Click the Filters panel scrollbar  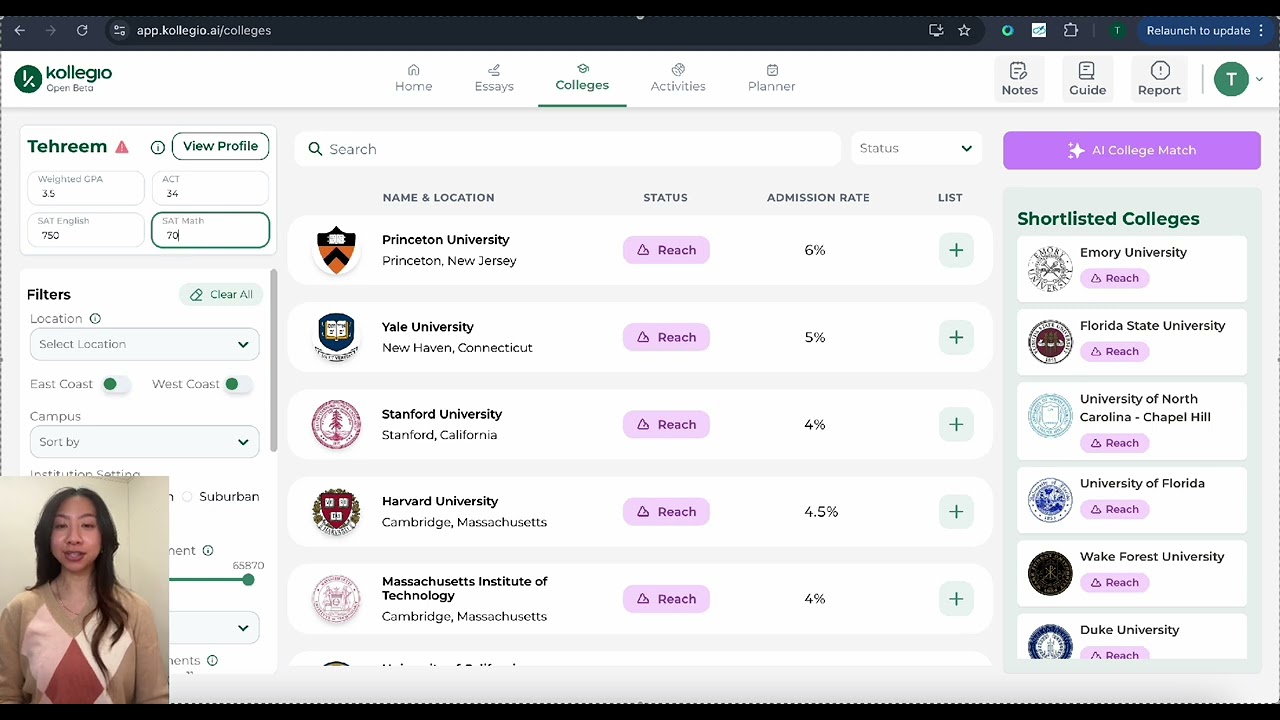pos(273,360)
